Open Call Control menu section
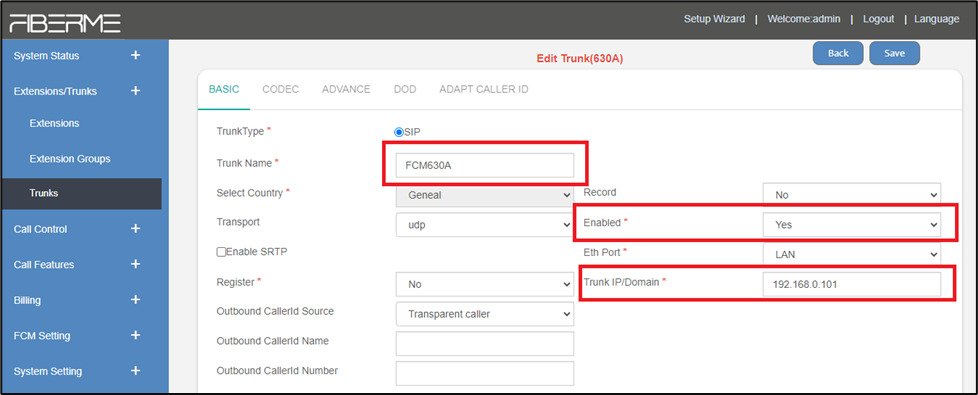 (41, 229)
